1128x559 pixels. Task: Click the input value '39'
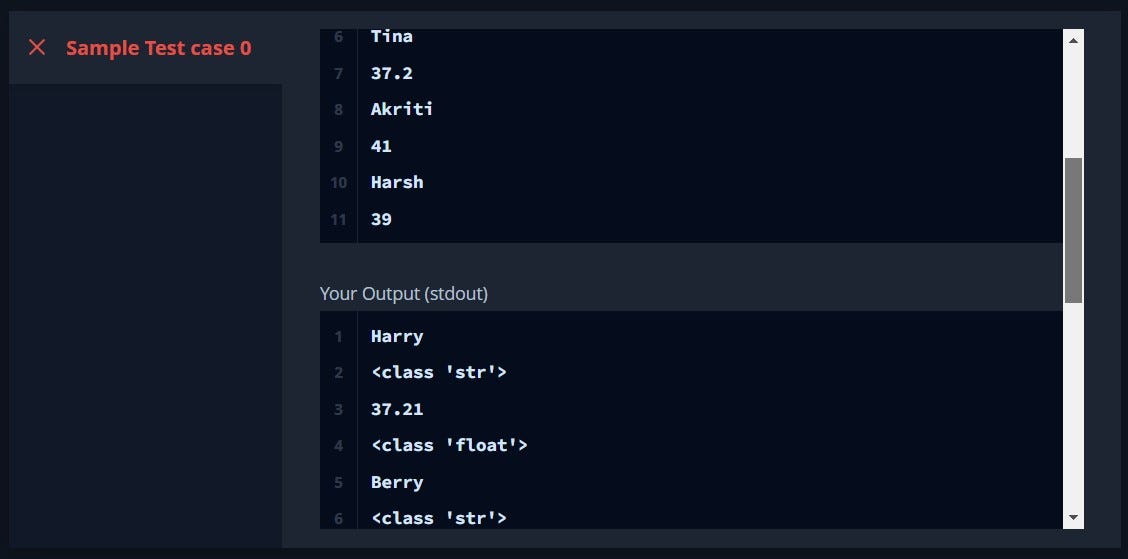point(381,219)
